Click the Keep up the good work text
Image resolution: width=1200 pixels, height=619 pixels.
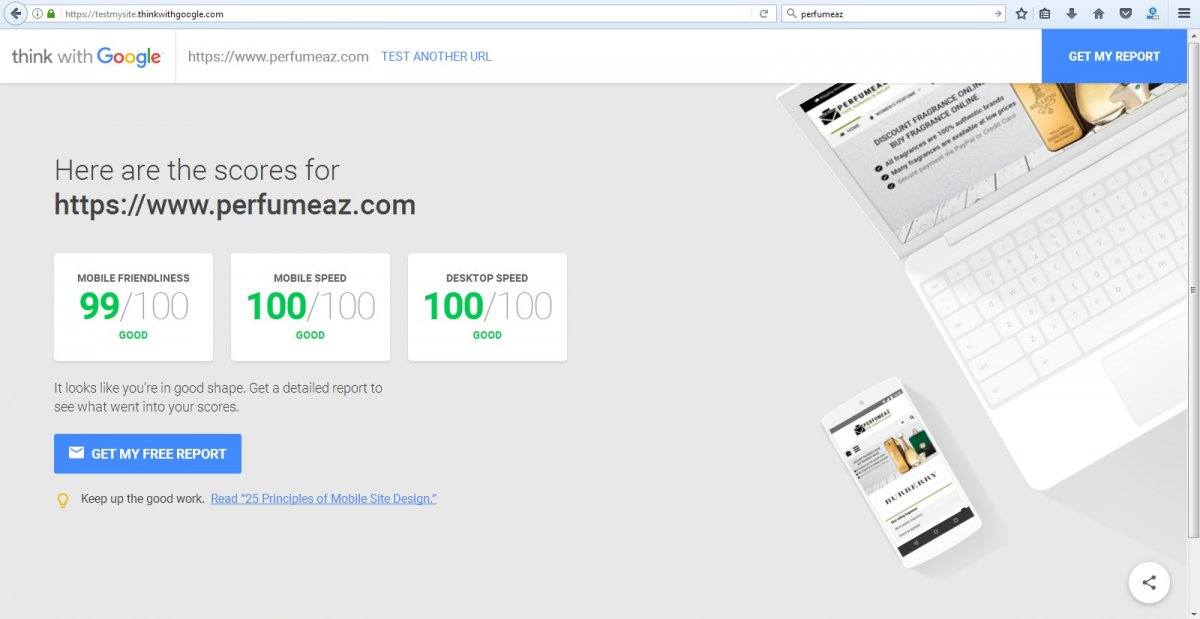pyautogui.click(x=143, y=498)
